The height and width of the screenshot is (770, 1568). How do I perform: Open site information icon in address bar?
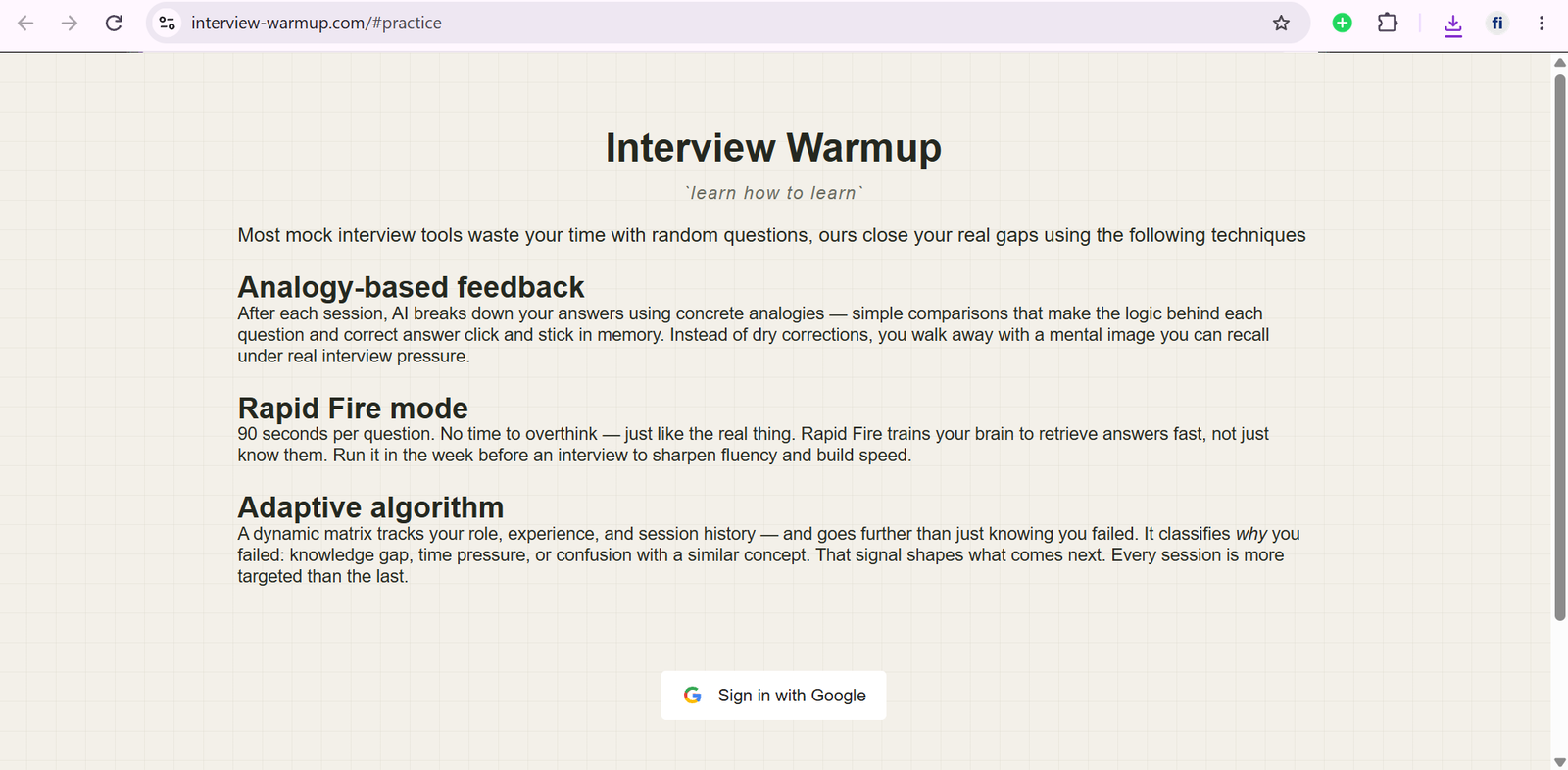[x=168, y=23]
